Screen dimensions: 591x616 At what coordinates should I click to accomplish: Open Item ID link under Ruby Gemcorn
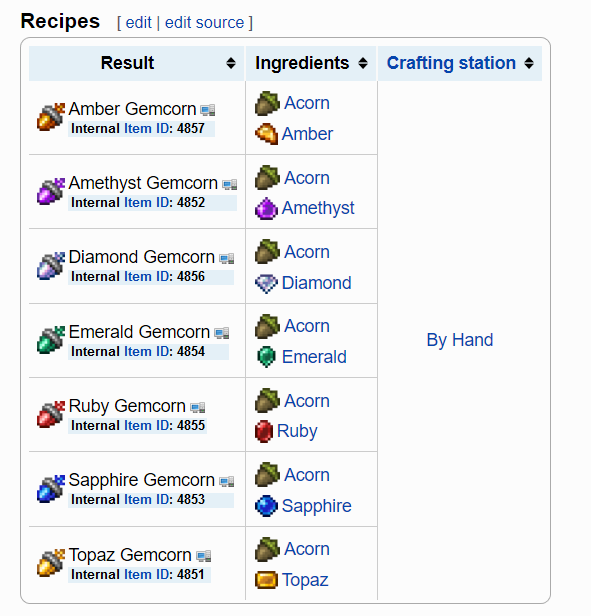147,425
